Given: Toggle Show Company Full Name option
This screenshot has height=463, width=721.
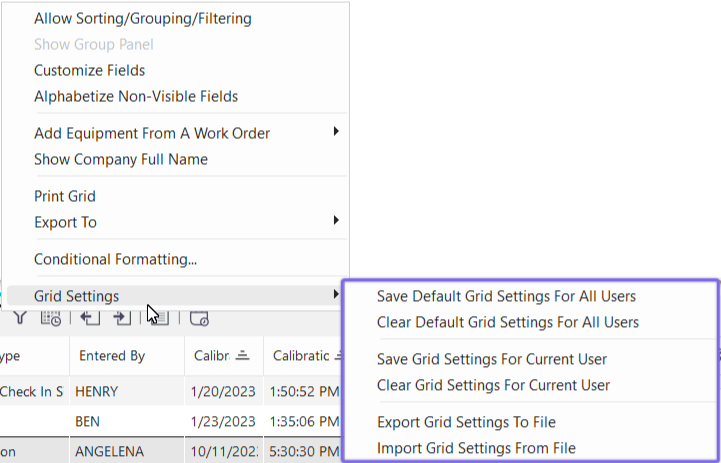Looking at the screenshot, I should point(121,159).
